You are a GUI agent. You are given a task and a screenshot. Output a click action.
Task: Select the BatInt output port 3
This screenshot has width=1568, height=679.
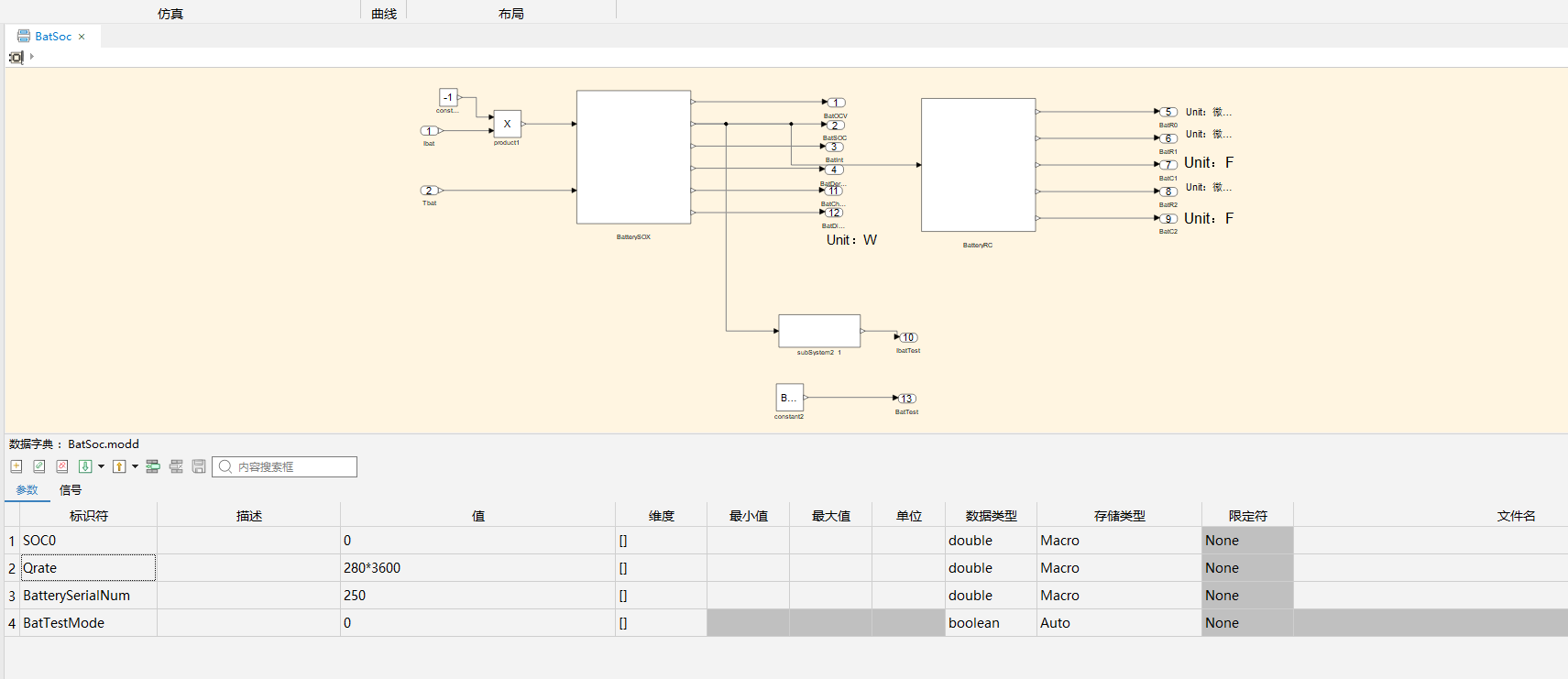point(834,147)
